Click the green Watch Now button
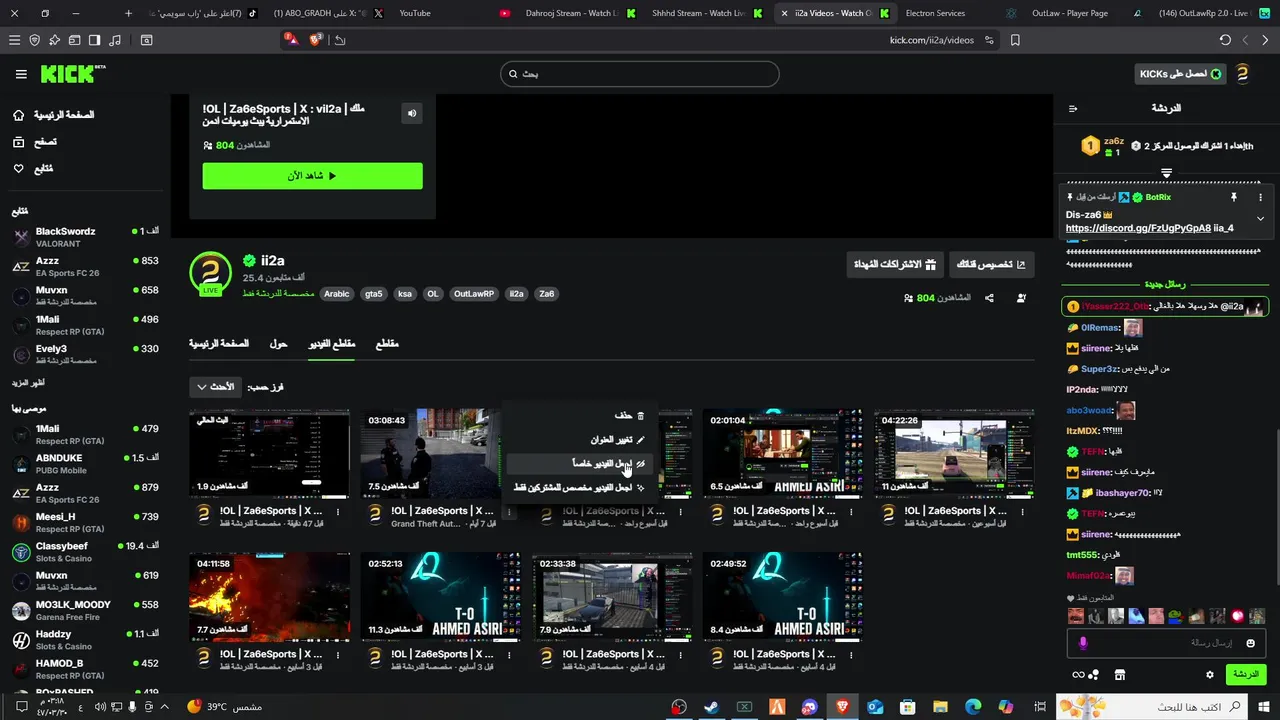The image size is (1280, 720). click(x=312, y=176)
